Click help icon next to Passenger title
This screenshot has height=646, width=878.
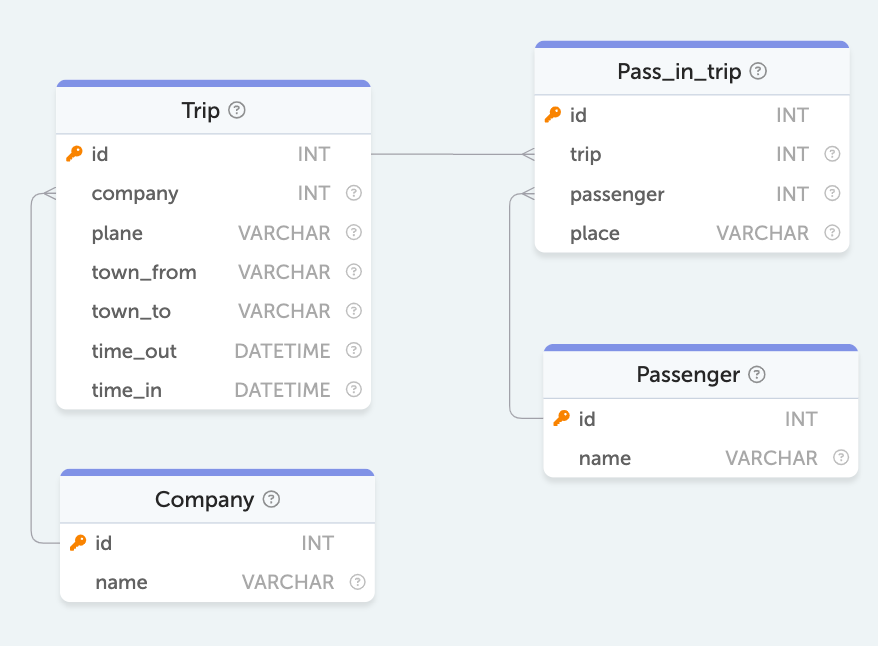(x=757, y=375)
